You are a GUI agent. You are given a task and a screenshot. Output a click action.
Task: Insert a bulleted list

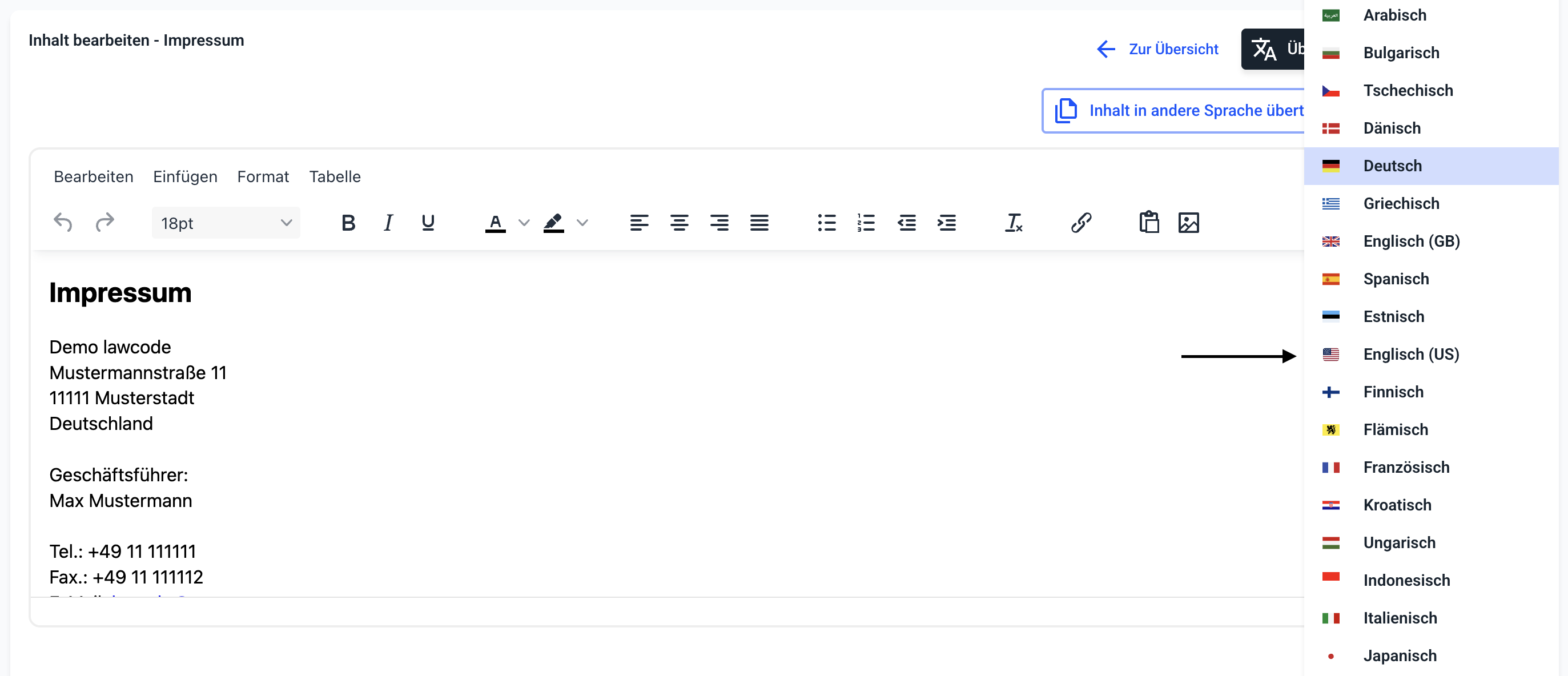[x=826, y=223]
